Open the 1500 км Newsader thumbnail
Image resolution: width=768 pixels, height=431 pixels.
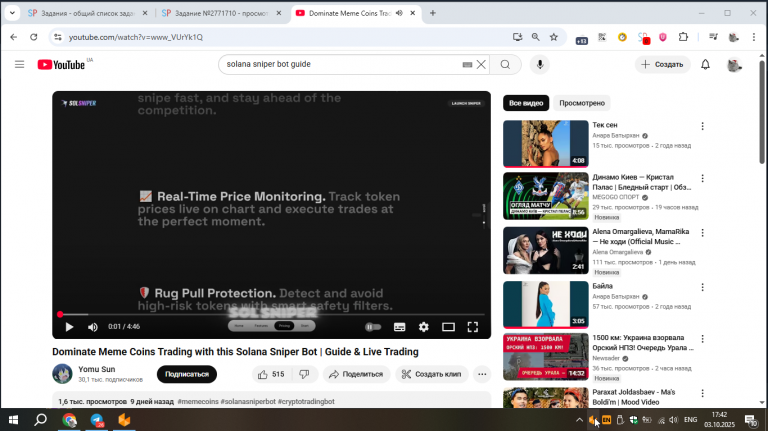pyautogui.click(x=546, y=357)
